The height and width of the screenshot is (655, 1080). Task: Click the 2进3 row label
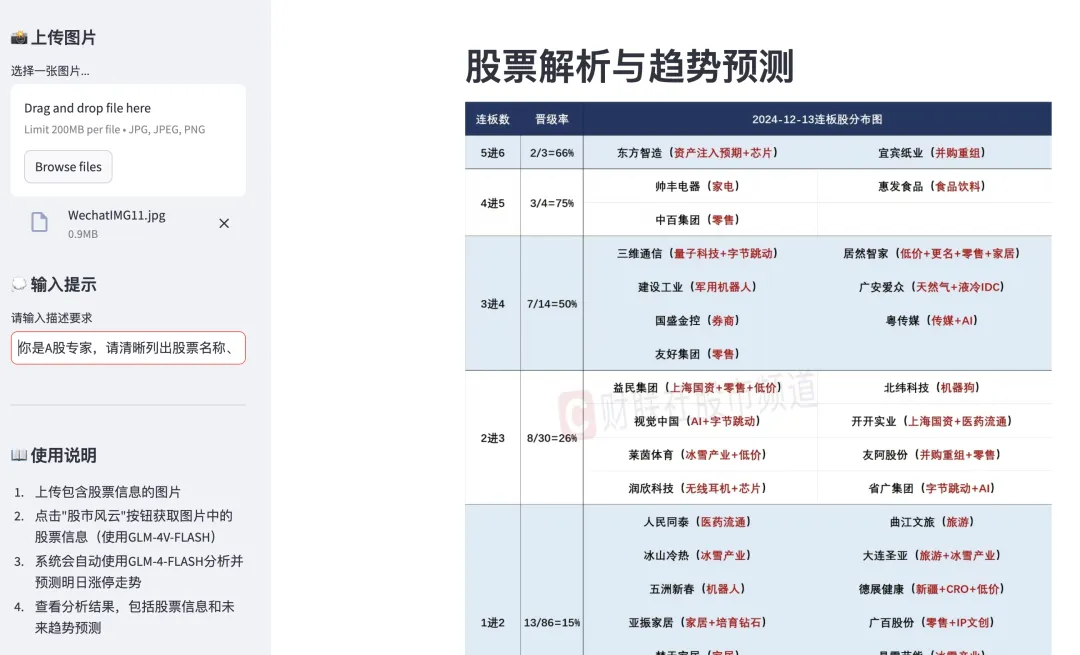pyautogui.click(x=492, y=438)
